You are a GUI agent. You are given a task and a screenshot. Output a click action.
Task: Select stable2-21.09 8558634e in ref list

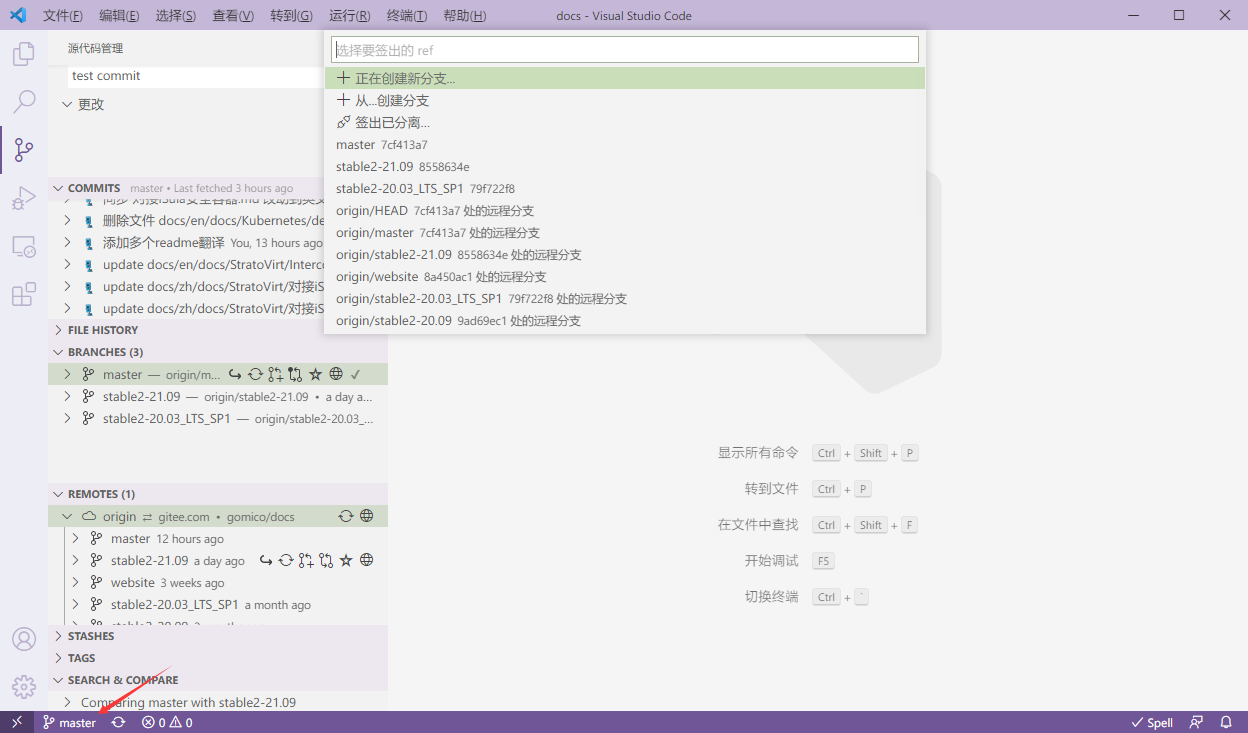[x=625, y=166]
